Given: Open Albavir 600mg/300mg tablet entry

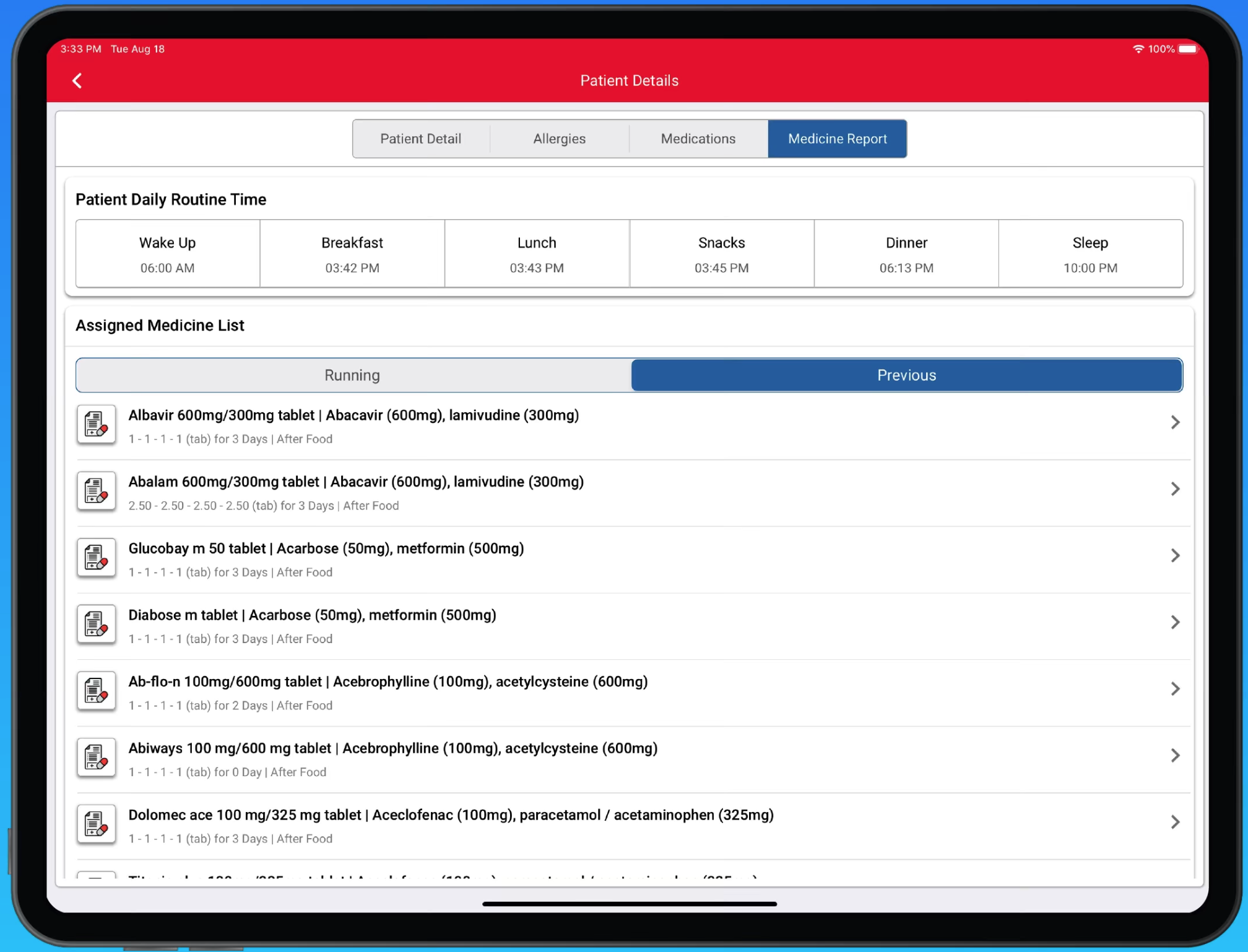Looking at the screenshot, I should tap(633, 426).
